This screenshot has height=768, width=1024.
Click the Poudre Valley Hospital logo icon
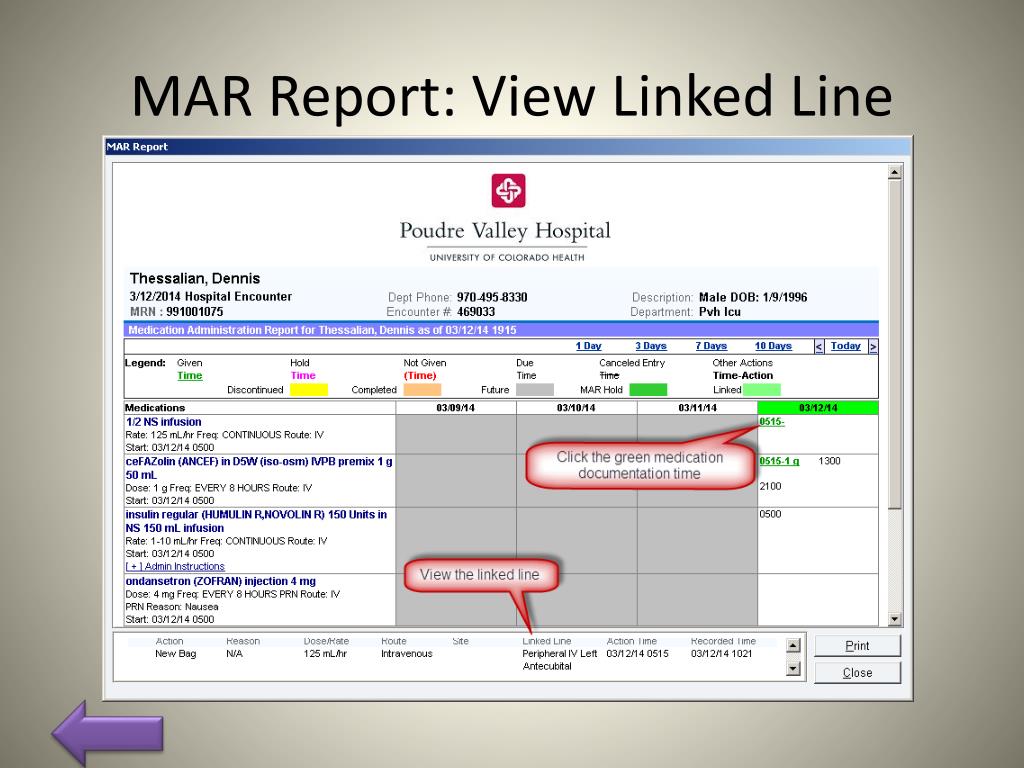508,191
